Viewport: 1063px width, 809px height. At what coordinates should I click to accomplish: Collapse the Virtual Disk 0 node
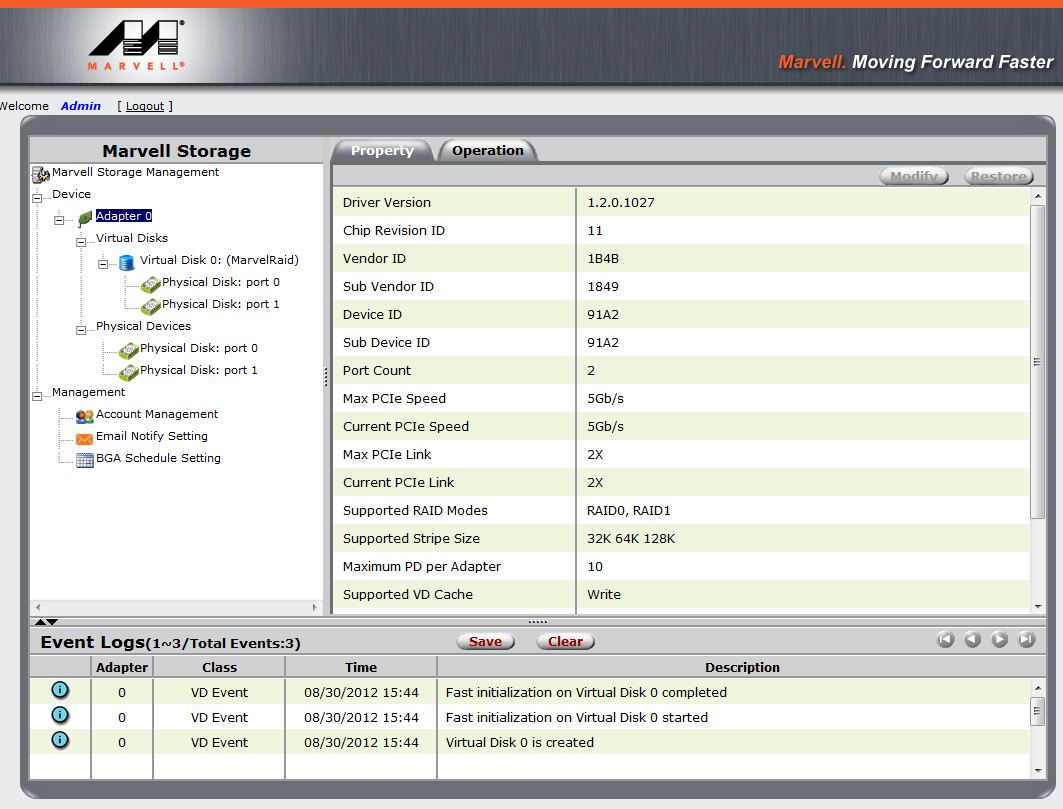(x=103, y=264)
